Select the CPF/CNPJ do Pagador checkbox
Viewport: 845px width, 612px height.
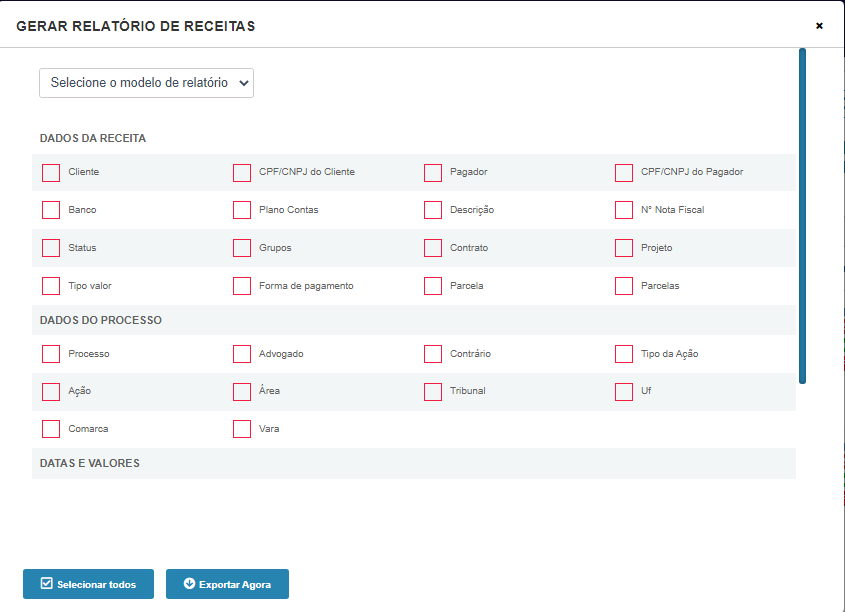coord(624,173)
